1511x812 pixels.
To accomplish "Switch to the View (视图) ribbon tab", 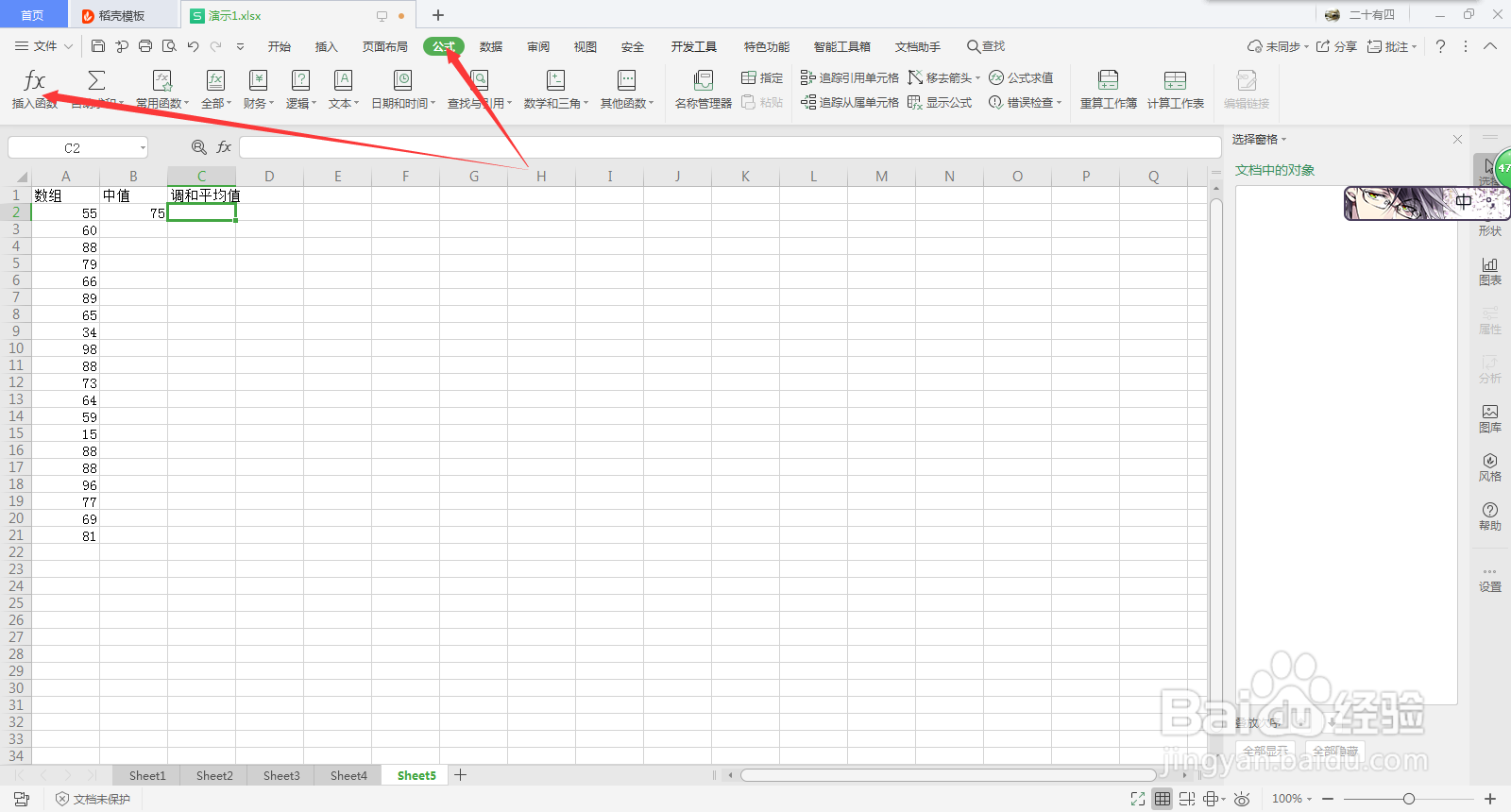I will (x=586, y=46).
